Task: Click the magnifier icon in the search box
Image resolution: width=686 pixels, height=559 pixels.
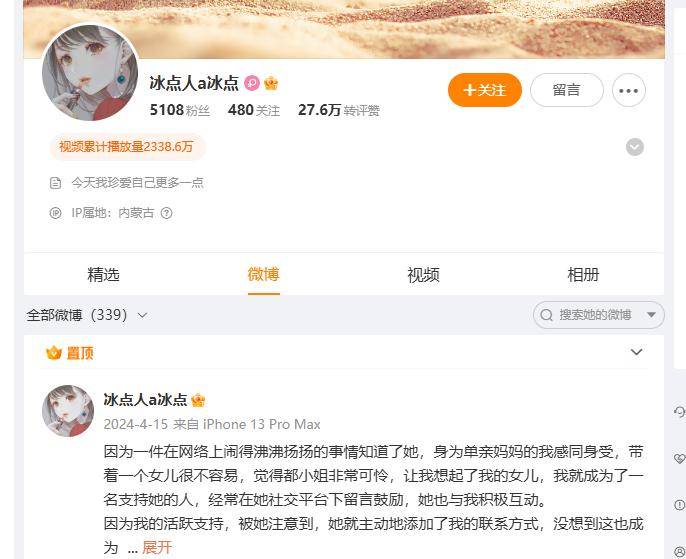Action: click(546, 315)
